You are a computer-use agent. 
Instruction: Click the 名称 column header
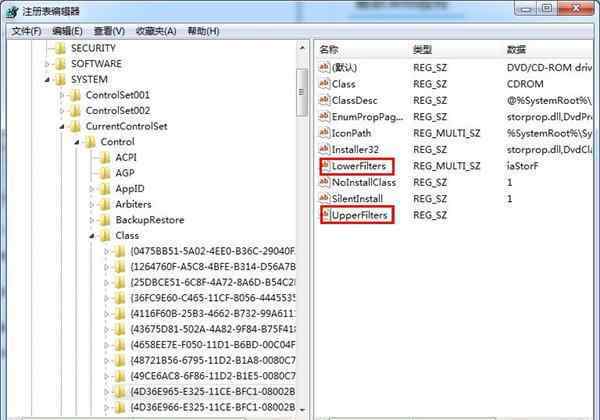click(x=329, y=50)
